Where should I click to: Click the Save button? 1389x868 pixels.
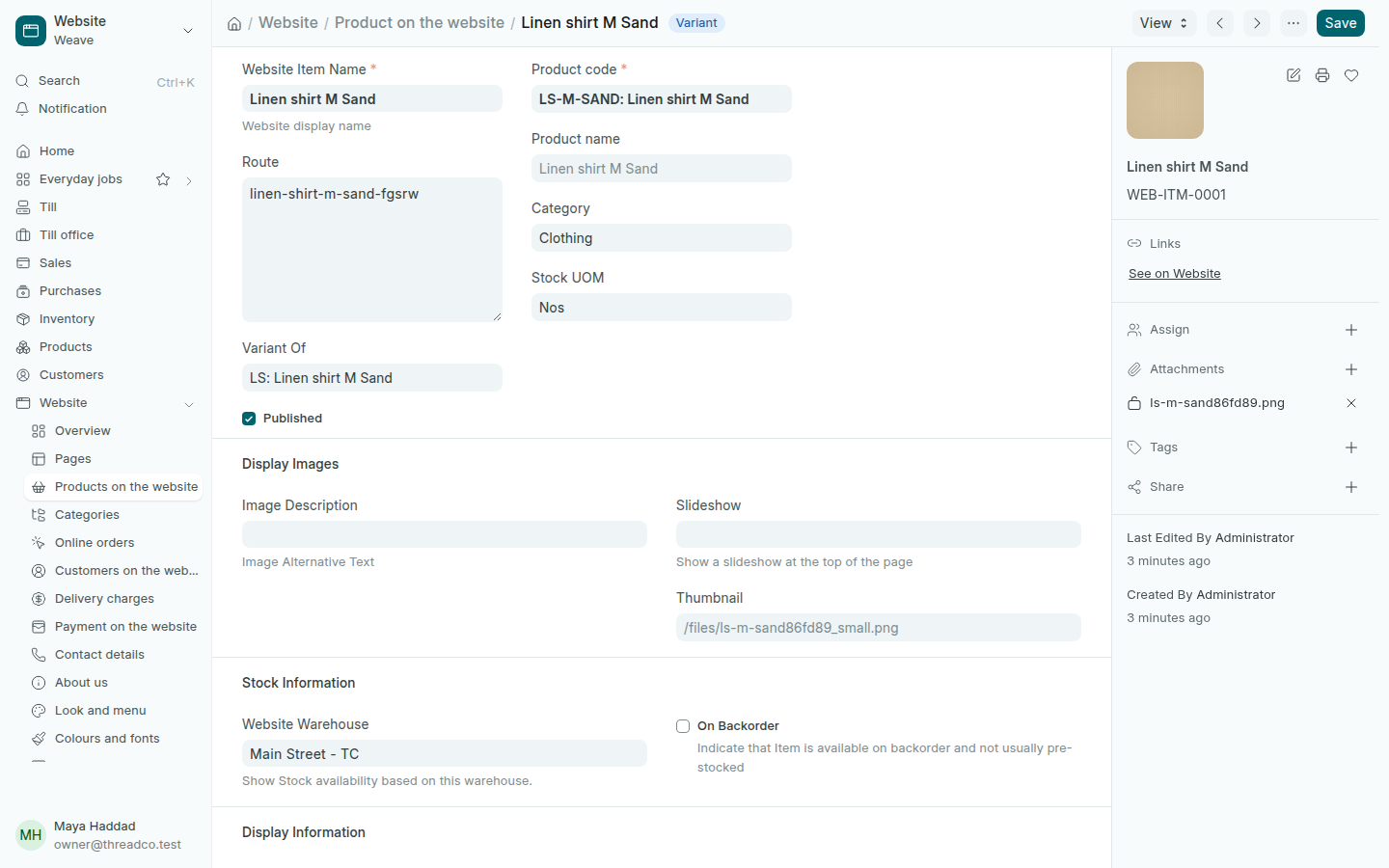click(x=1341, y=23)
